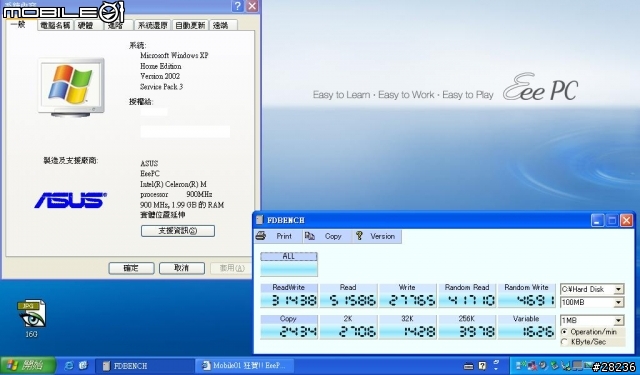Switch to the 電腦名稱 tab
This screenshot has height=375, width=640.
coord(56,25)
